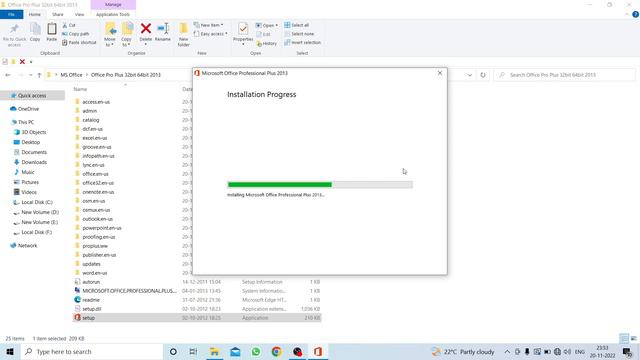
Task: Open the Quick Access Toolbar customize dropdown
Action: [31, 62]
